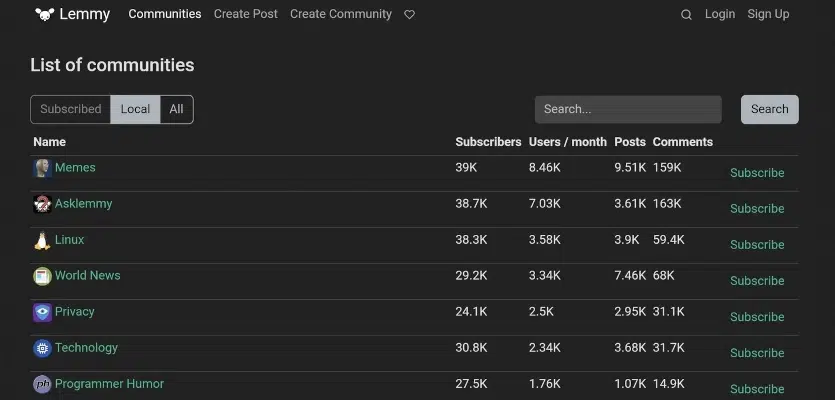Click the World News community icon

click(x=42, y=276)
